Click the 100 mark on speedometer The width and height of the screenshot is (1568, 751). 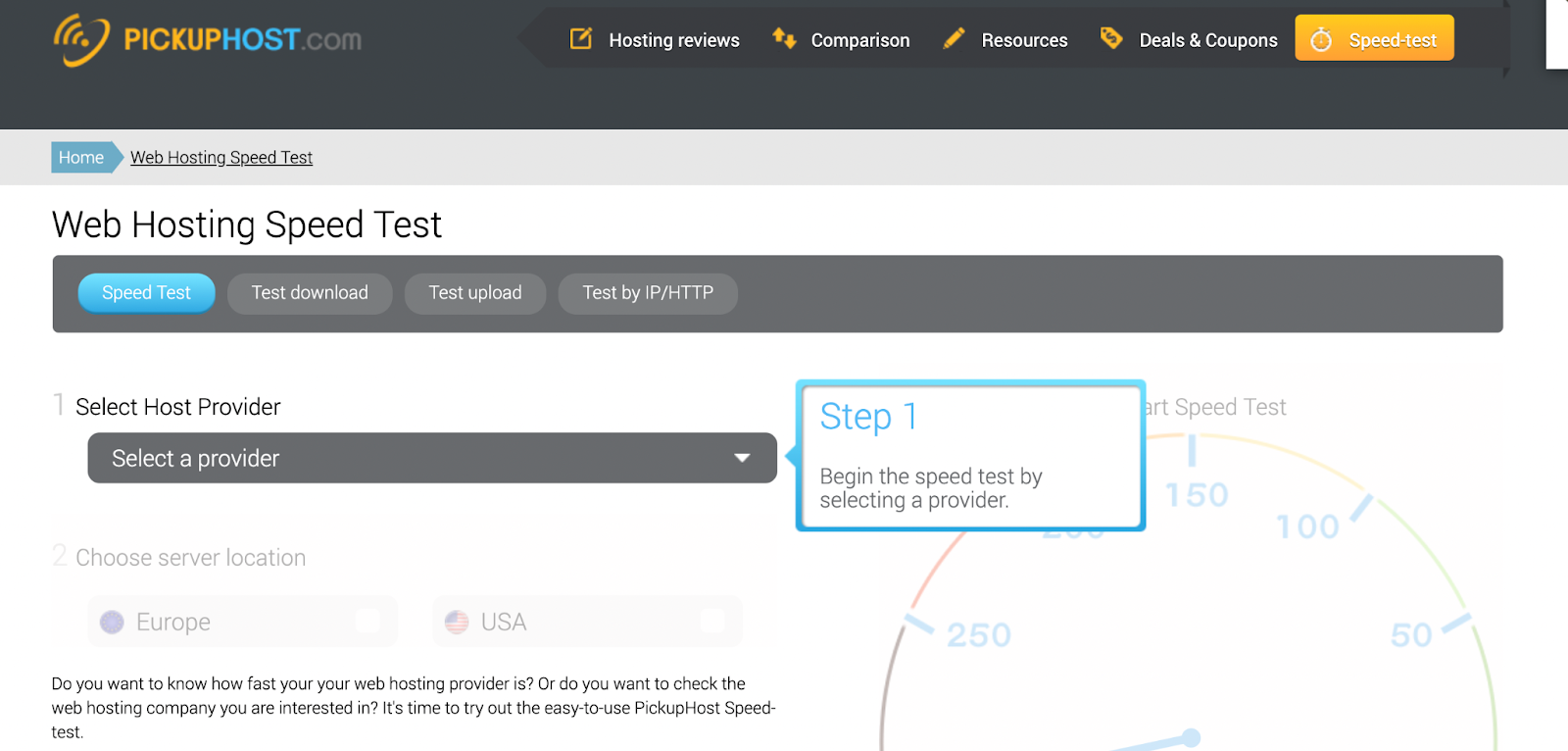tap(1307, 527)
